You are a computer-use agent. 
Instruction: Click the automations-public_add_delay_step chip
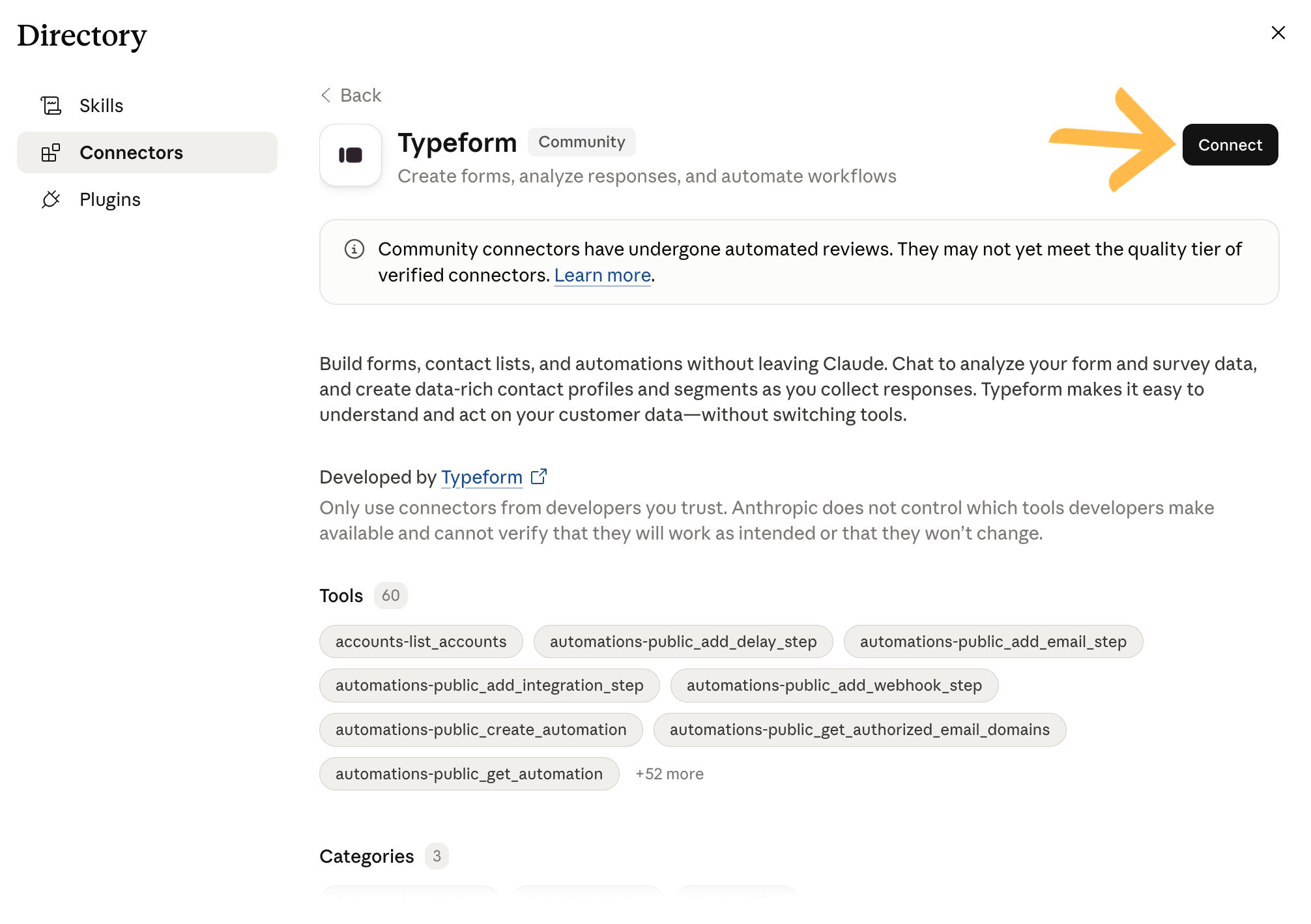(684, 641)
